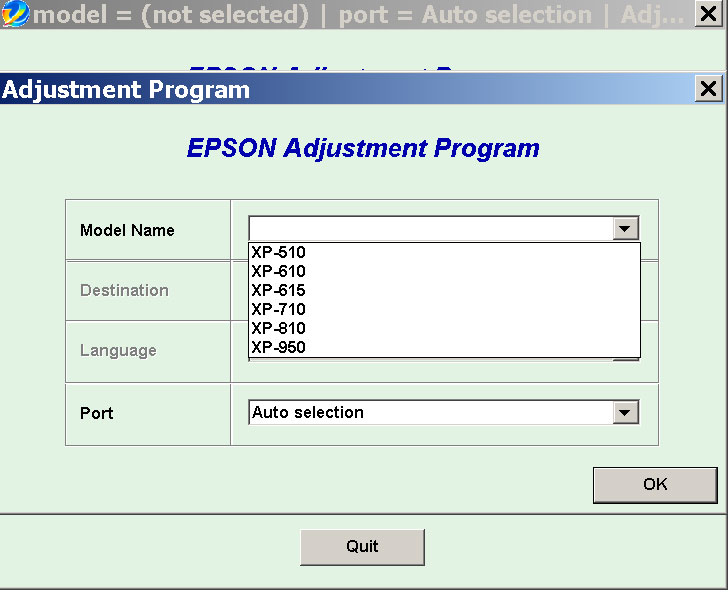Screen dimensions: 728x592
Task: Pick XP-710 from the model list
Action: click(x=444, y=309)
